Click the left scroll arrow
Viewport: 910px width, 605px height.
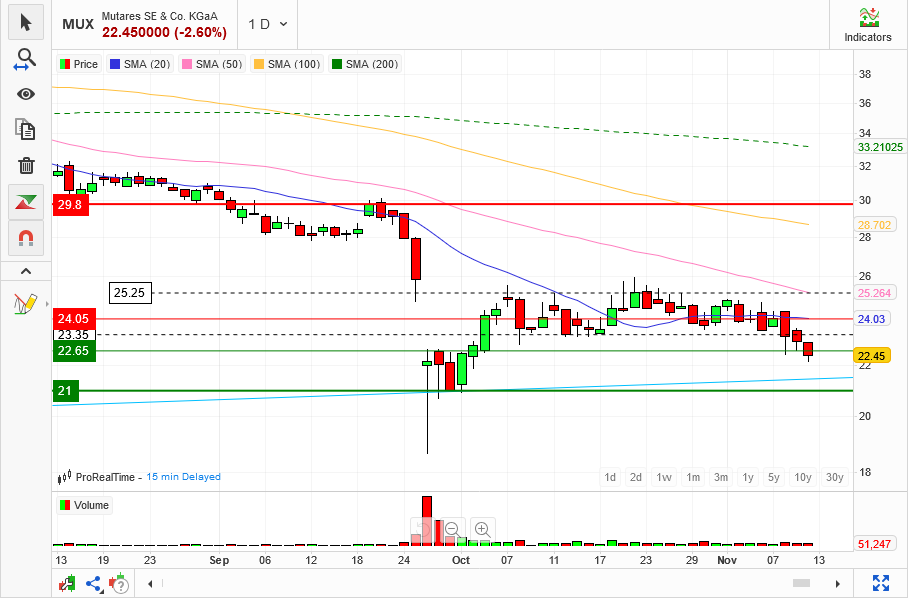point(150,584)
